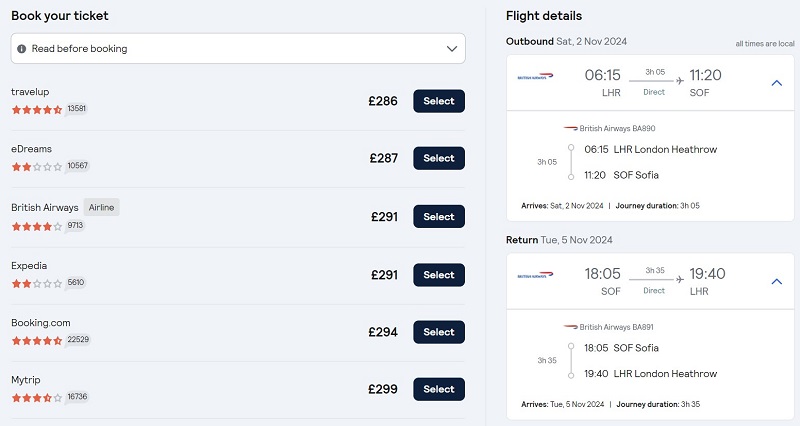
Task: Select the Expedia £291 fare
Action: pos(439,274)
